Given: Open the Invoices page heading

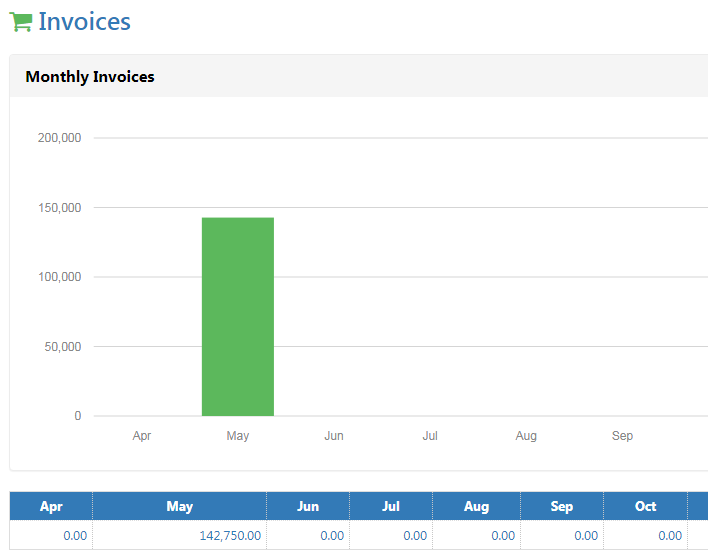Looking at the screenshot, I should click(84, 22).
